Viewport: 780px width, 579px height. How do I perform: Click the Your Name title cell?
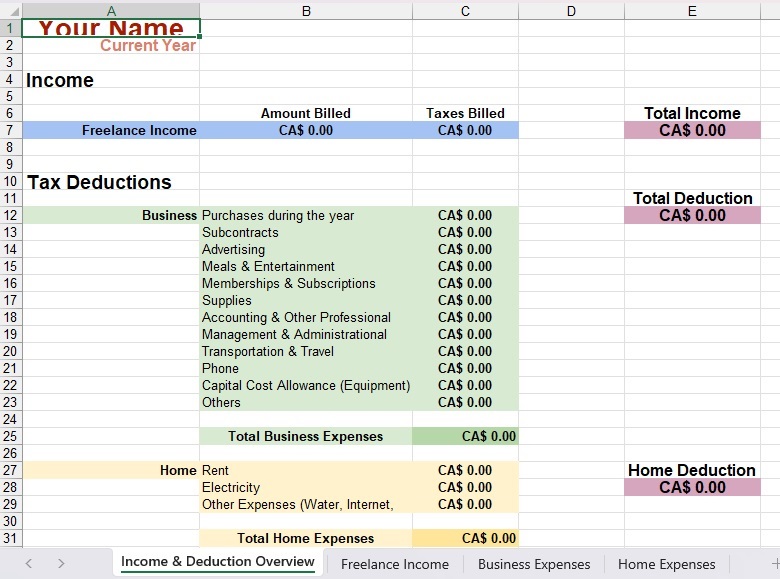(111, 28)
